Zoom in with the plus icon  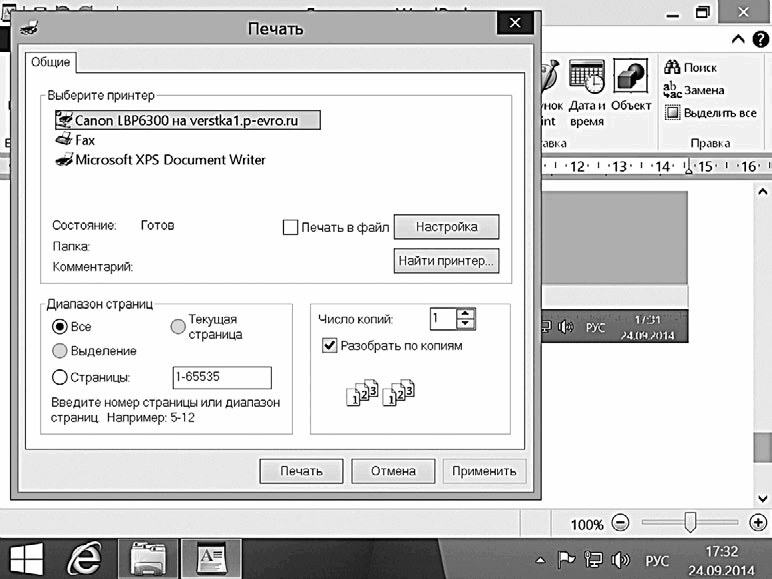[758, 522]
